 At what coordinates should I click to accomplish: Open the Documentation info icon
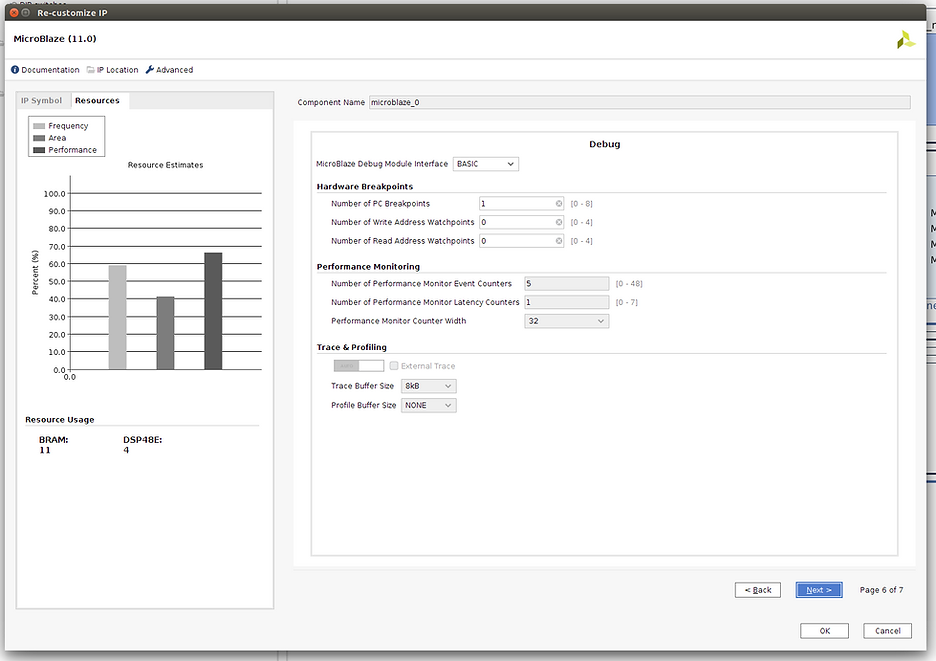[x=15, y=70]
